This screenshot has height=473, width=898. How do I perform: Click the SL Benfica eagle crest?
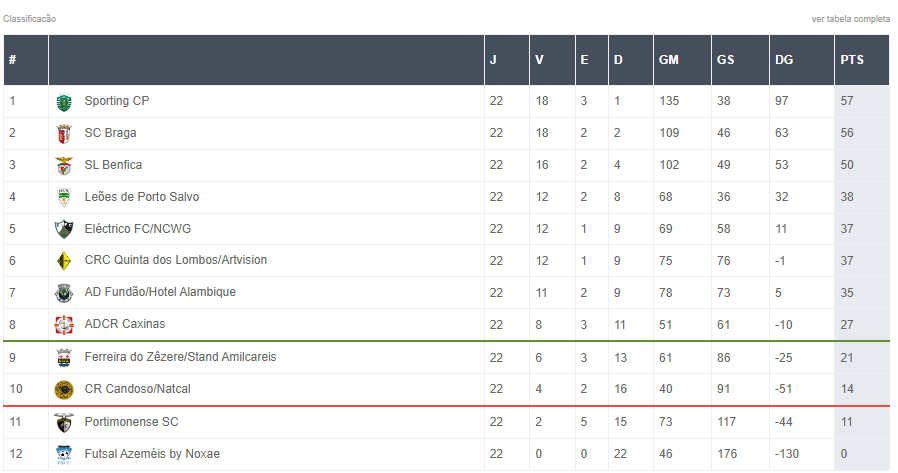point(64,166)
